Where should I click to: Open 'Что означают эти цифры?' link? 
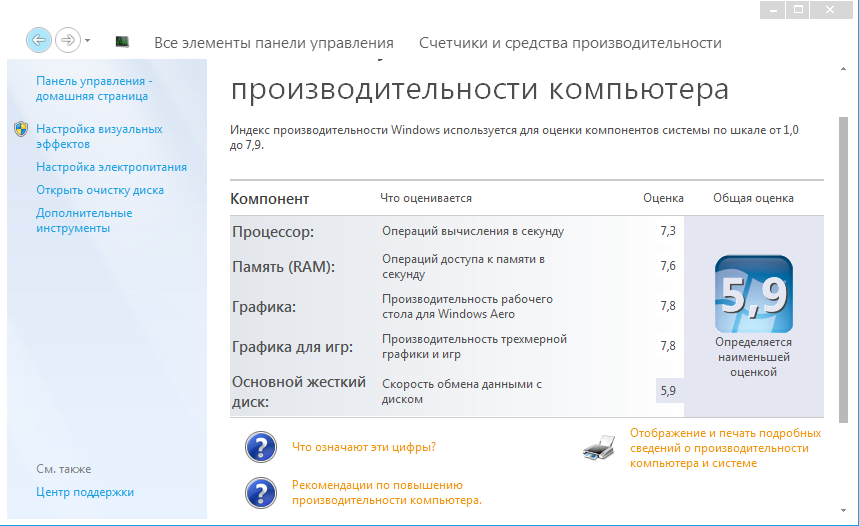pos(363,447)
